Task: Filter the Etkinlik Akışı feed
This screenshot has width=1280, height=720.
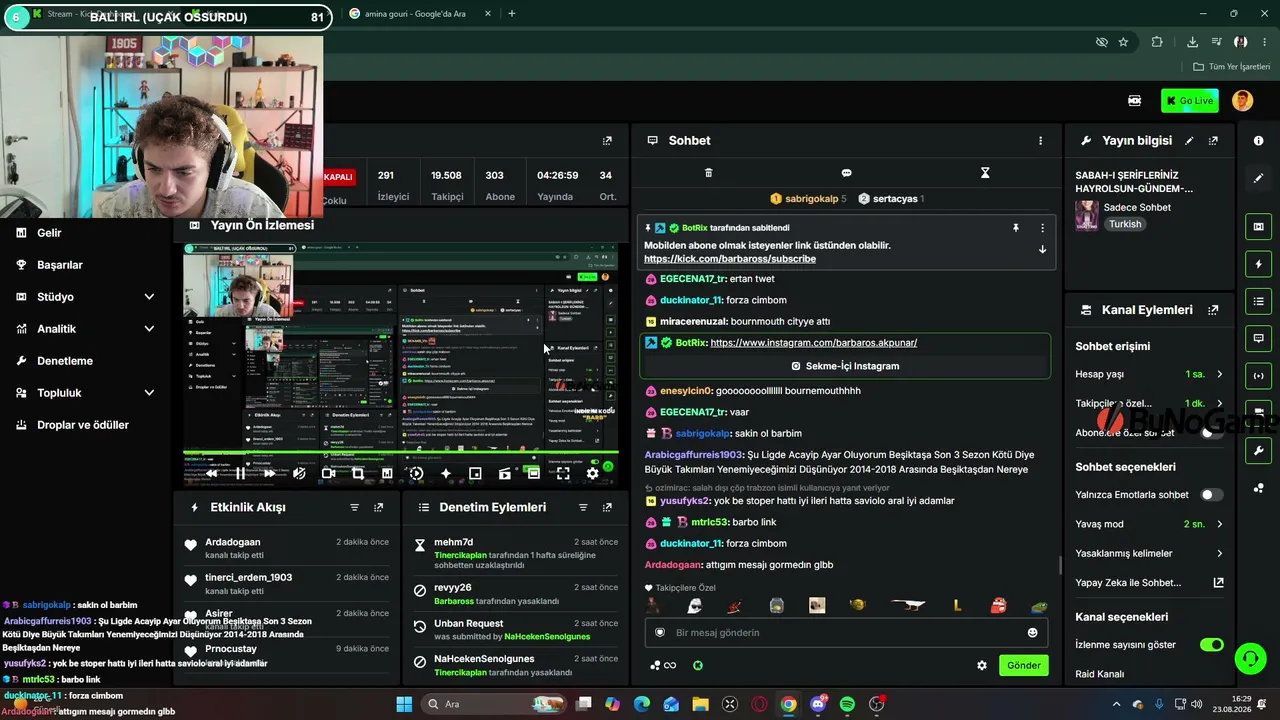Action: click(x=354, y=508)
